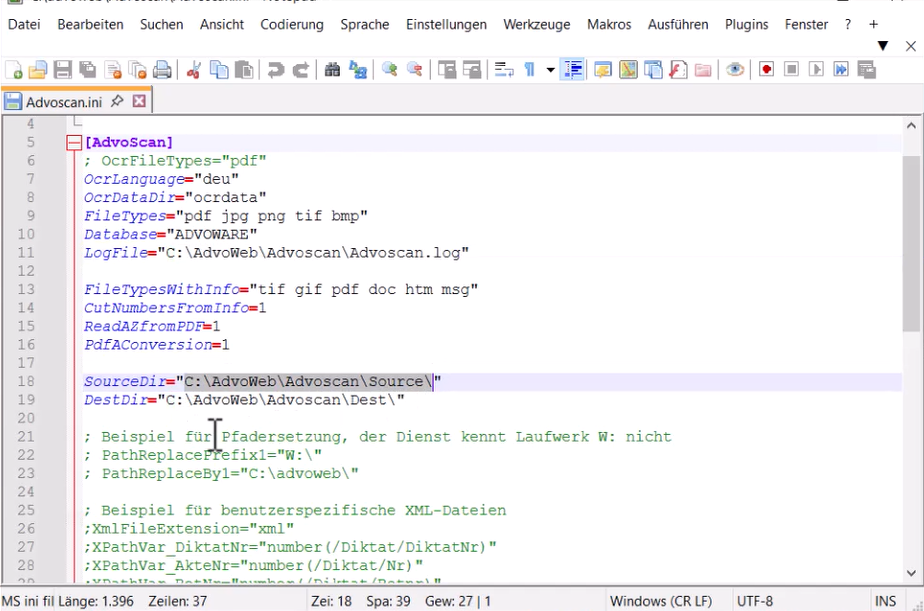Open Windows (CR LF) line ending selector

click(x=661, y=601)
